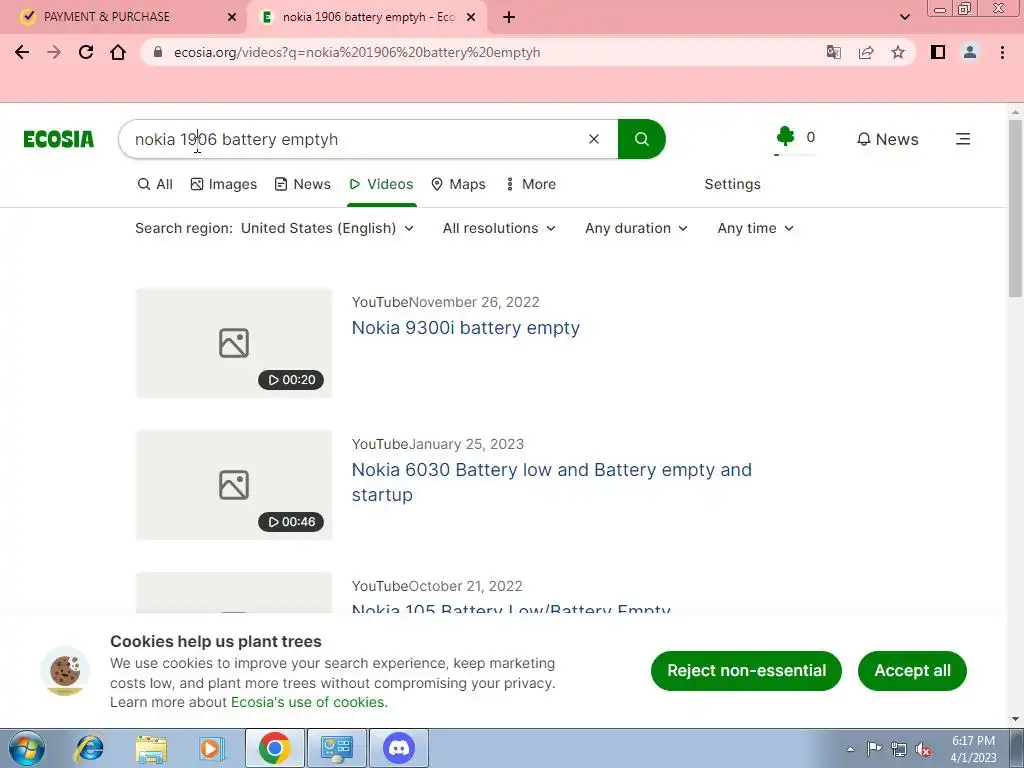Open the tree counter icon

coord(786,136)
